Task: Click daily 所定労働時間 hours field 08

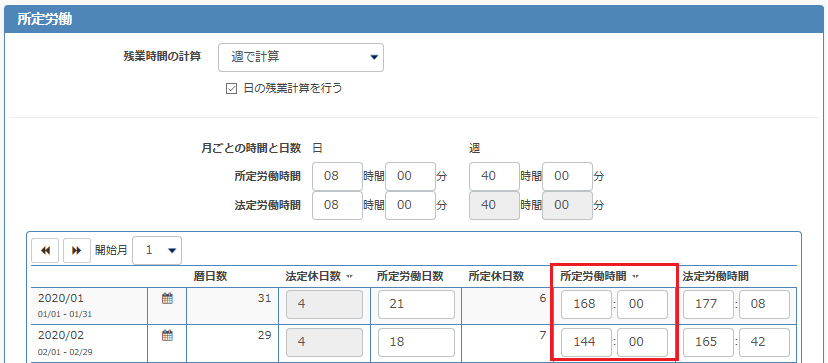Action: (337, 176)
